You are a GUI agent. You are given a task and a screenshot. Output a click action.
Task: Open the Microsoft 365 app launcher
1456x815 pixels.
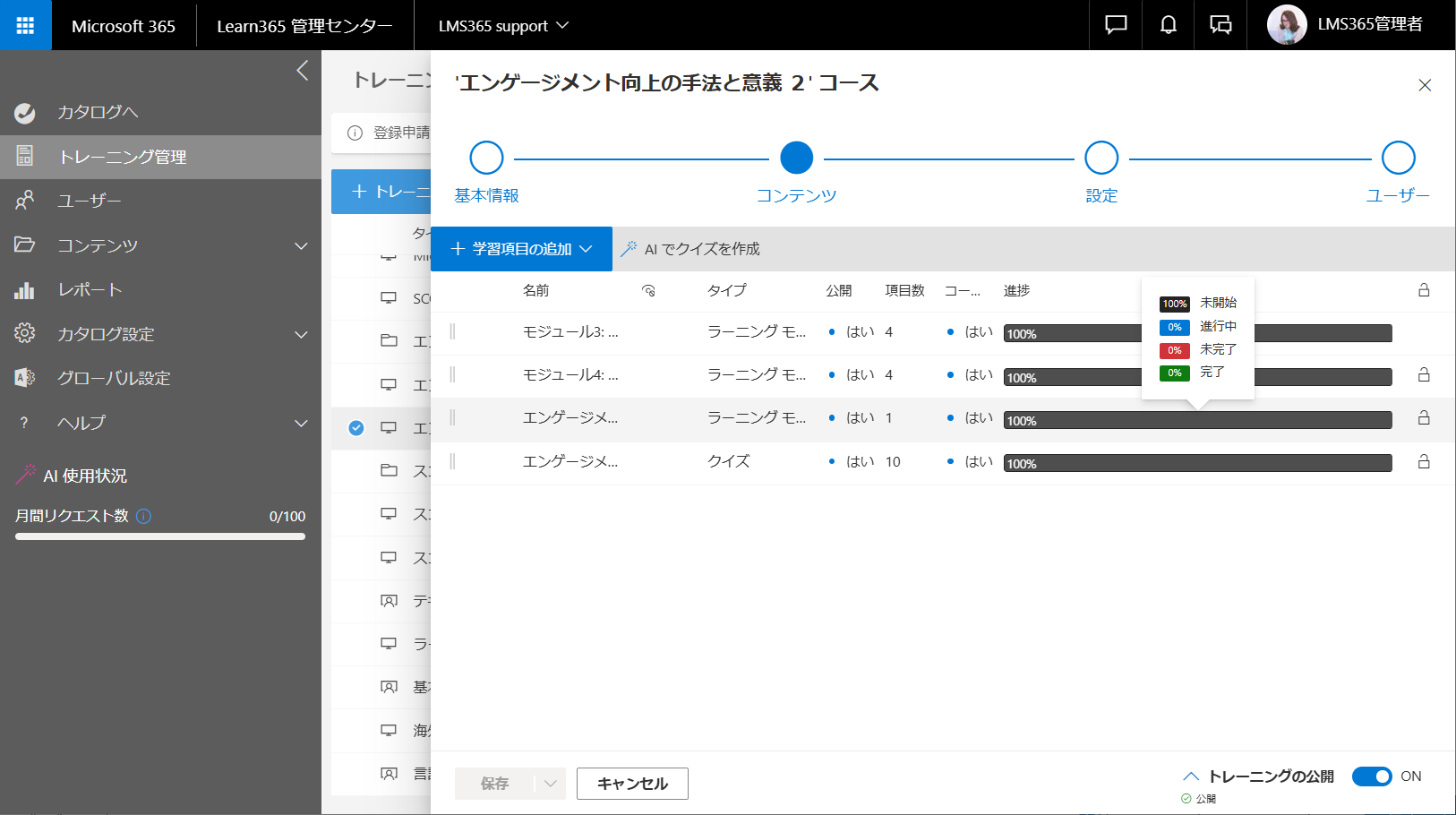coord(25,25)
